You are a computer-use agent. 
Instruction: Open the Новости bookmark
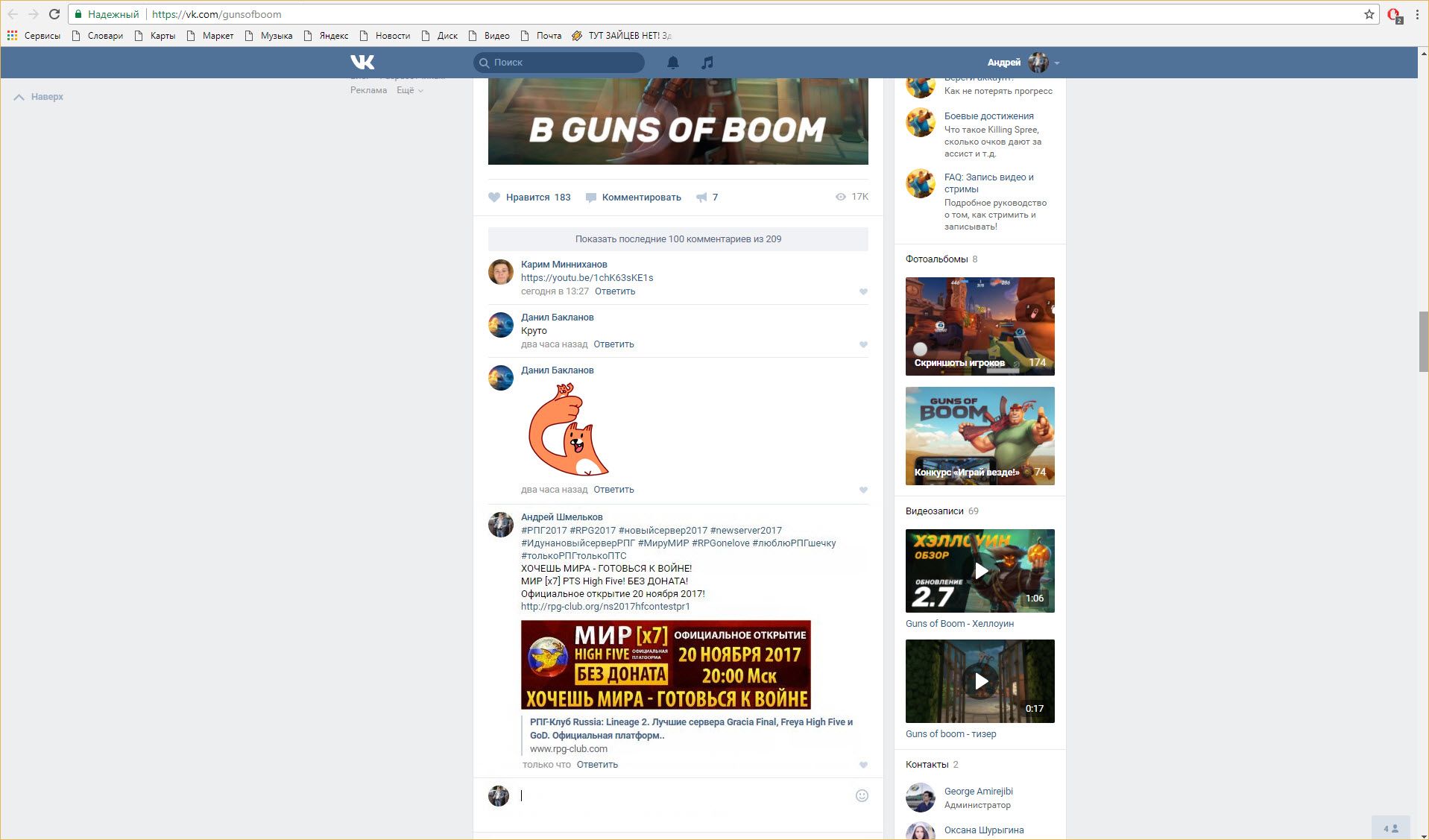(x=392, y=35)
